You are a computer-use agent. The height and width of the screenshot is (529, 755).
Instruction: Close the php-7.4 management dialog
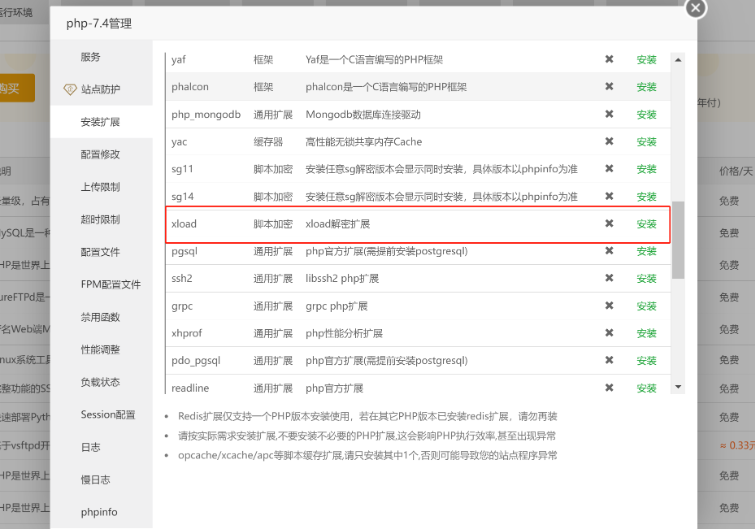click(x=695, y=8)
